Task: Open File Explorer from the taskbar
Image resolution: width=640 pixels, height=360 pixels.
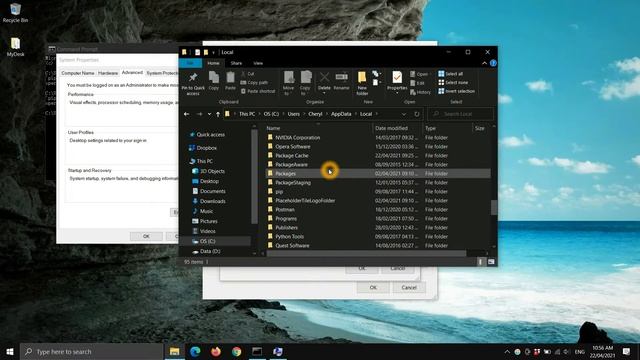Action: [x=174, y=351]
